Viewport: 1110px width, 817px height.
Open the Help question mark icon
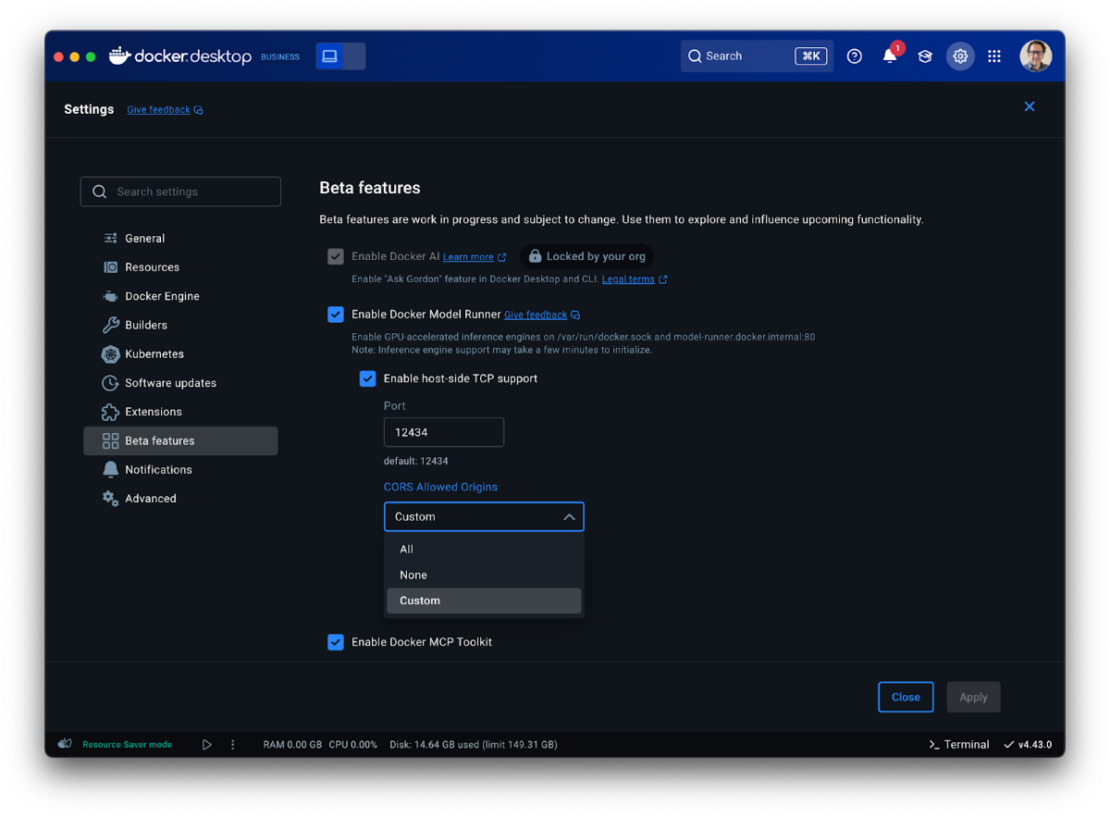click(854, 56)
